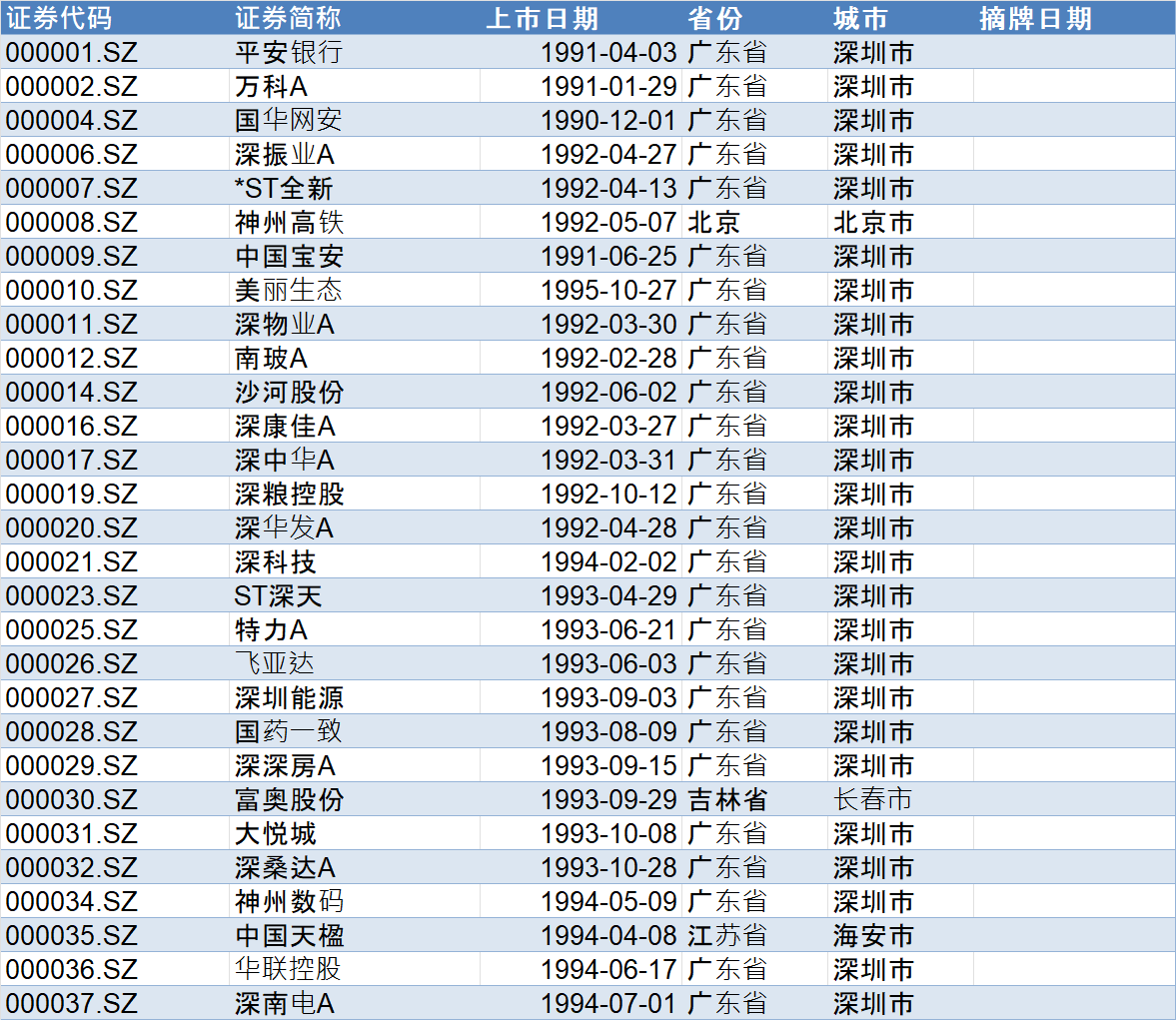Select the 深康佳A cell

click(354, 426)
